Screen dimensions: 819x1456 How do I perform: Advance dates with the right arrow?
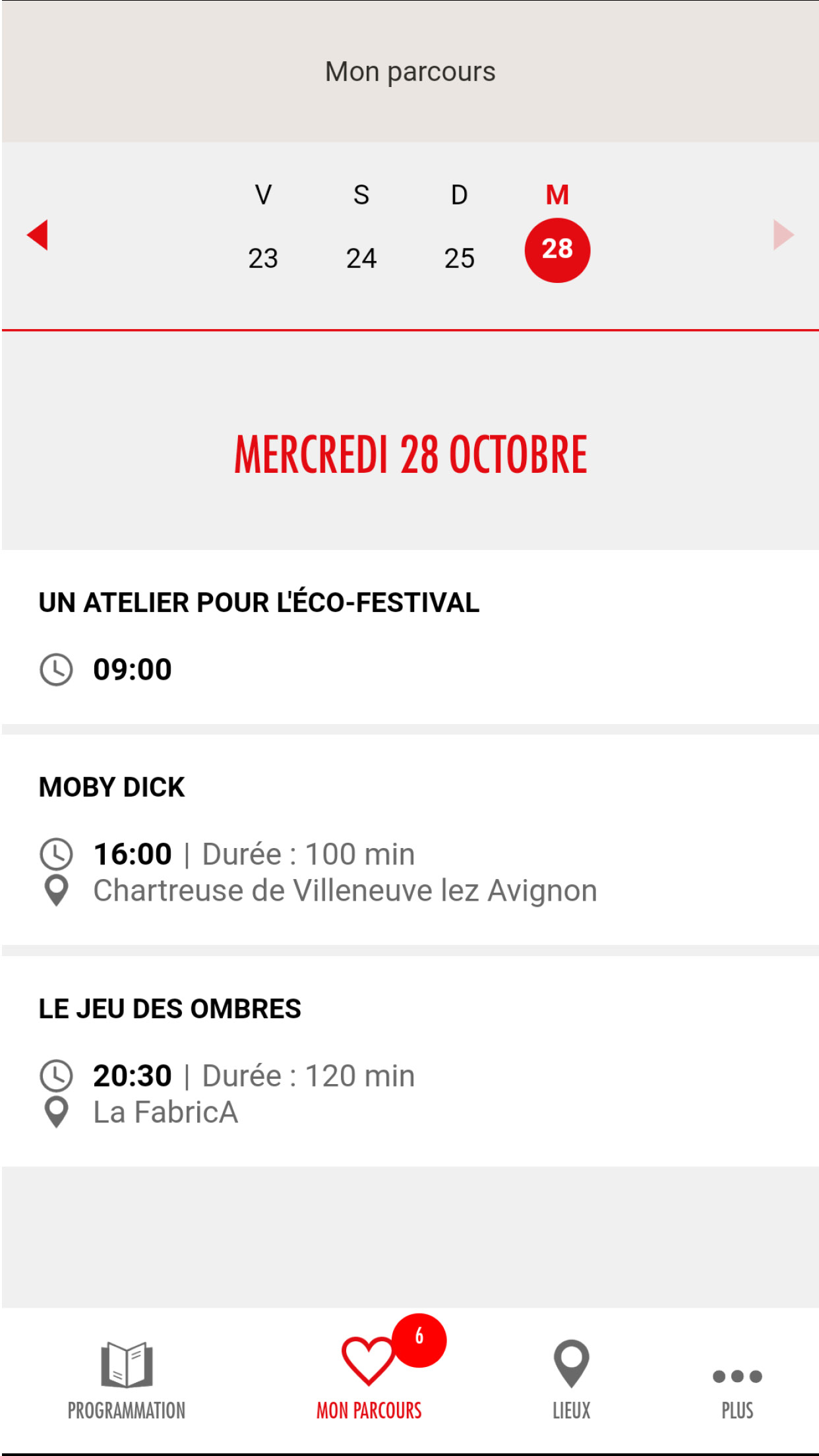[x=782, y=235]
